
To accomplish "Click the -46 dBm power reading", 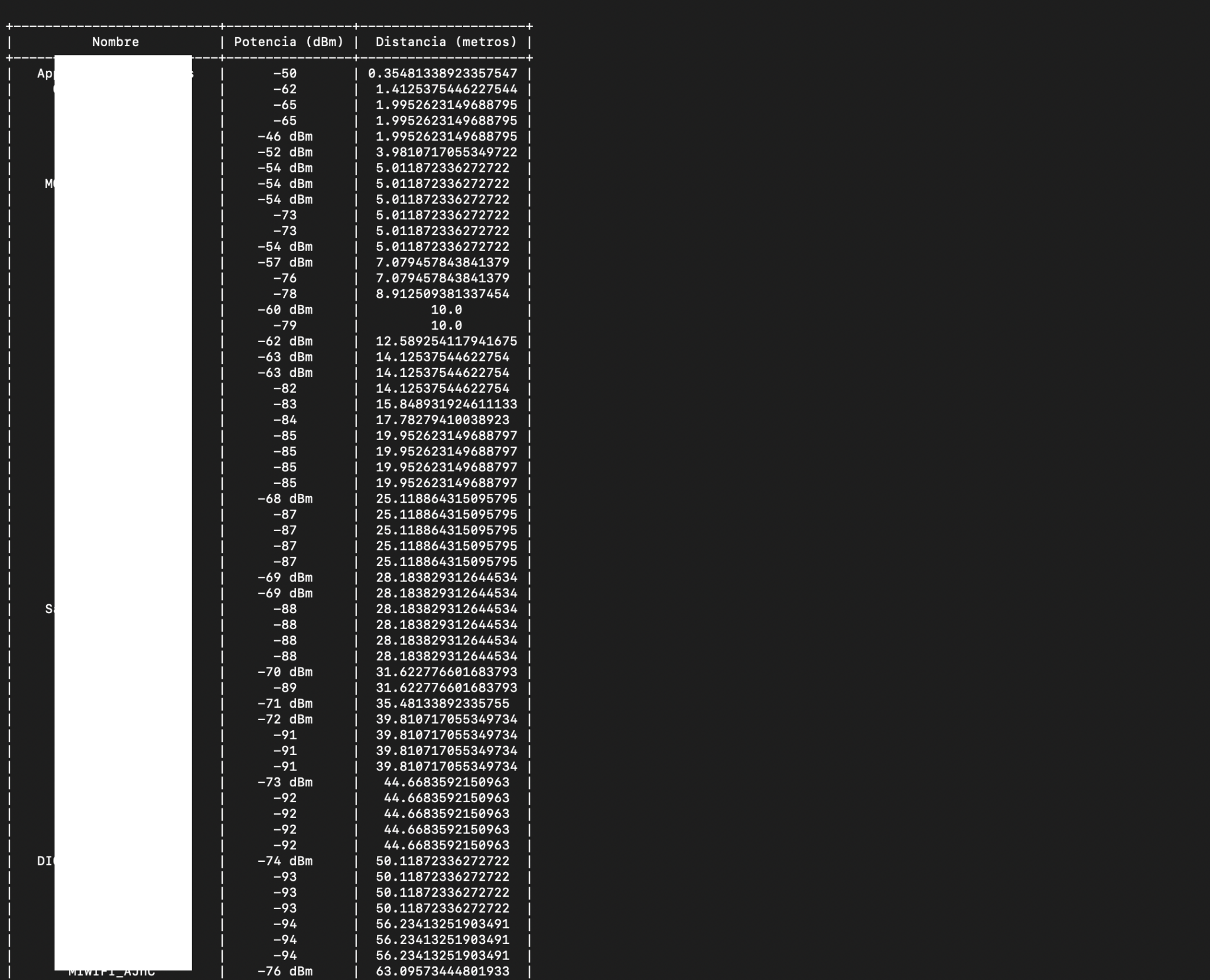I will coord(285,136).
